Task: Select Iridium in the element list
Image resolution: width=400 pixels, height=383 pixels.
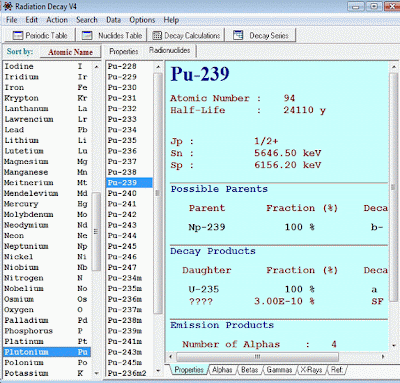Action: pyautogui.click(x=46, y=77)
